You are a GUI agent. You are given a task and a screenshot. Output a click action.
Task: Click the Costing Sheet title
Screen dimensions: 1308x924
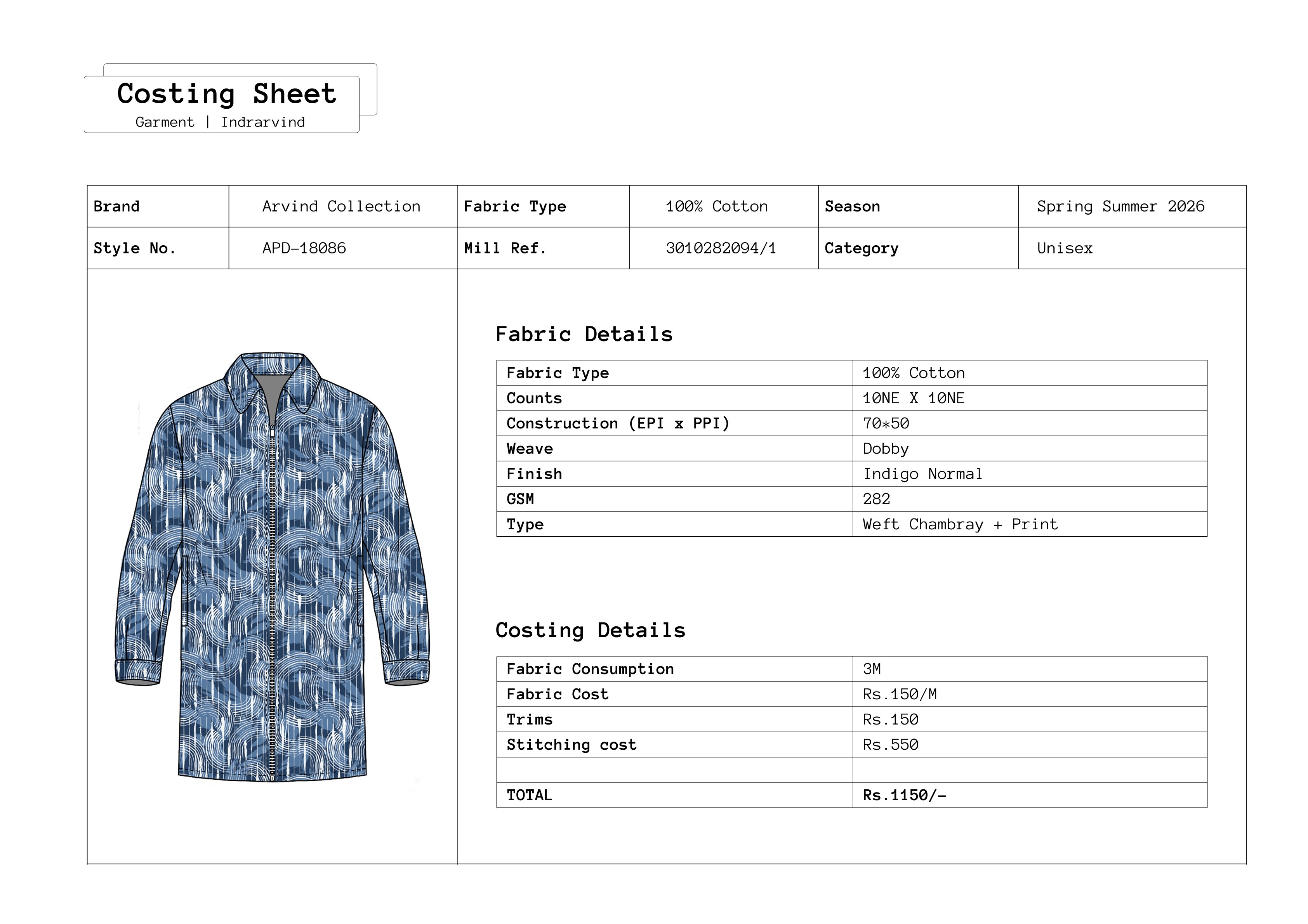226,94
